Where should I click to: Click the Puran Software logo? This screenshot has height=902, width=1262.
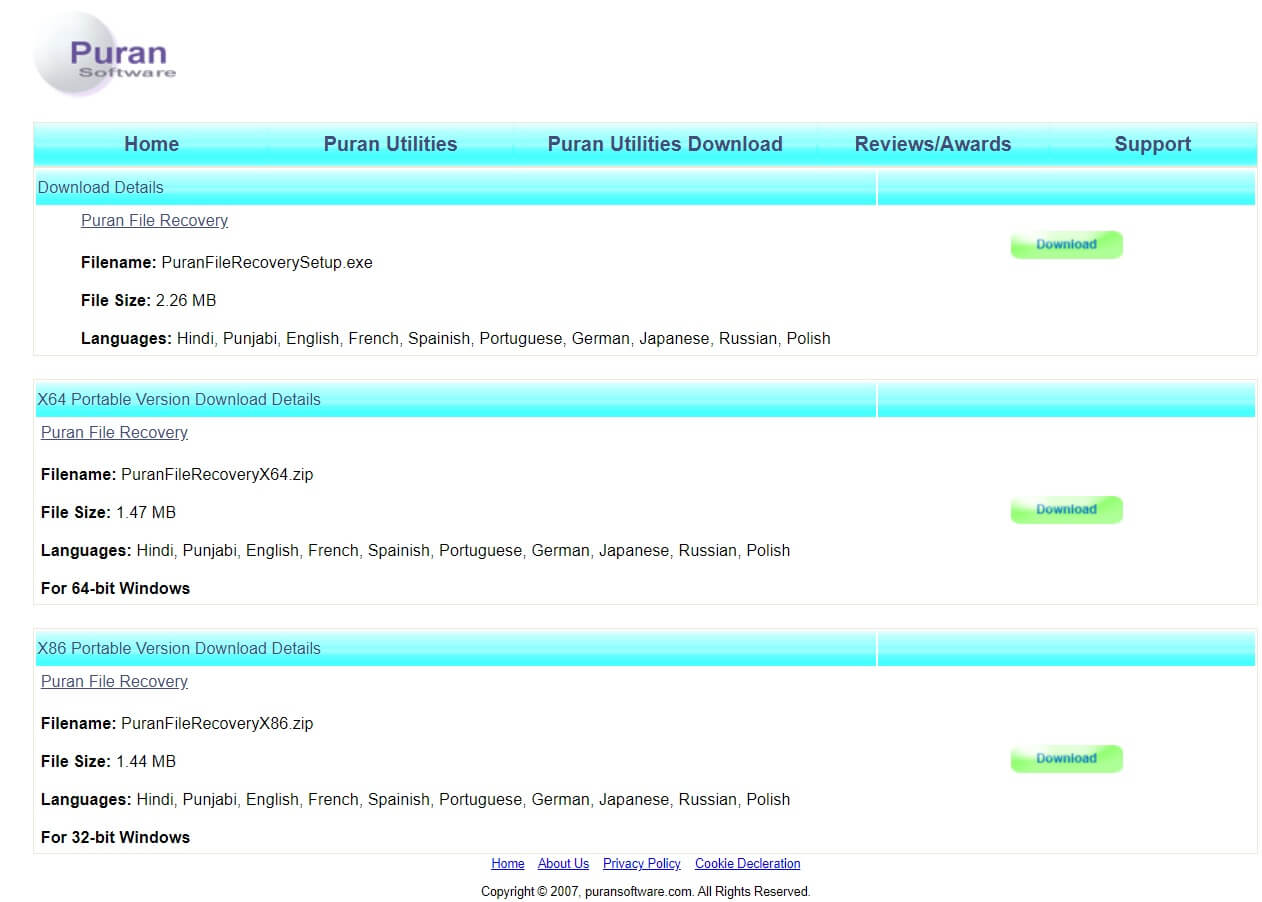105,55
